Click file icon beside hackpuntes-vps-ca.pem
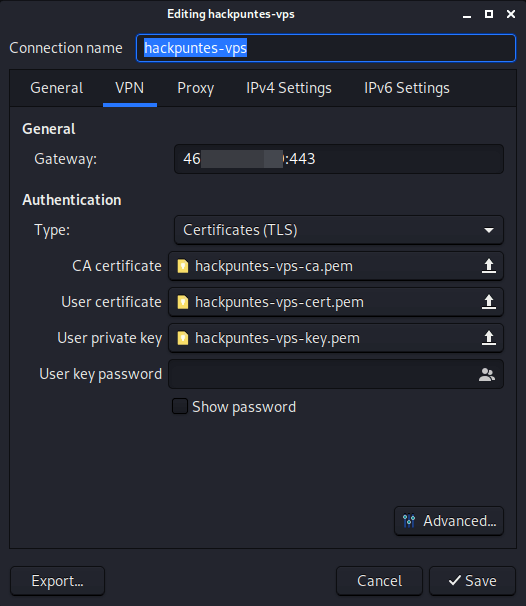 183,266
